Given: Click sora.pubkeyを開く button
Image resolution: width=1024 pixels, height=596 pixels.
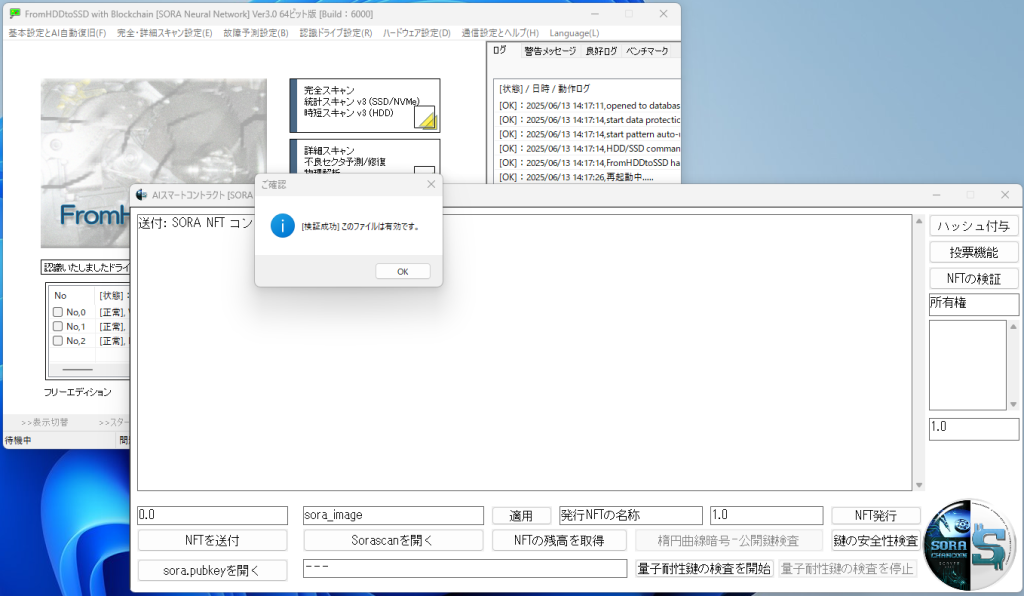Looking at the screenshot, I should click(x=212, y=571).
